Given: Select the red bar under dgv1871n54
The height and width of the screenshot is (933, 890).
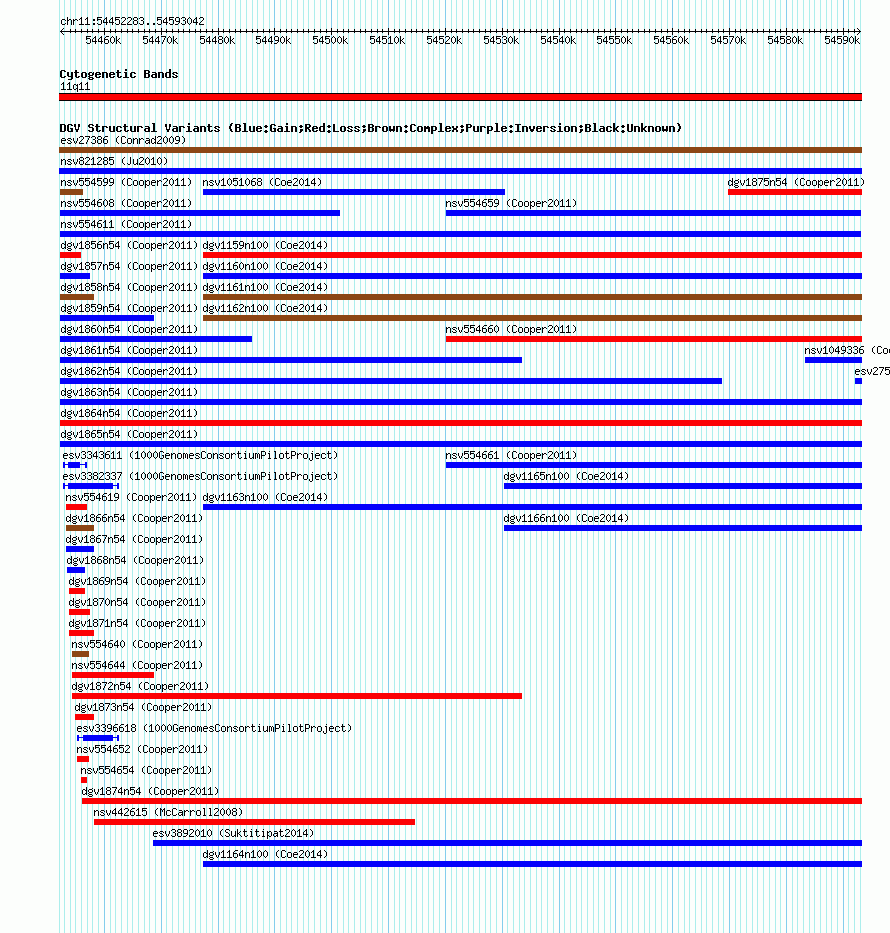Looking at the screenshot, I should (x=82, y=633).
